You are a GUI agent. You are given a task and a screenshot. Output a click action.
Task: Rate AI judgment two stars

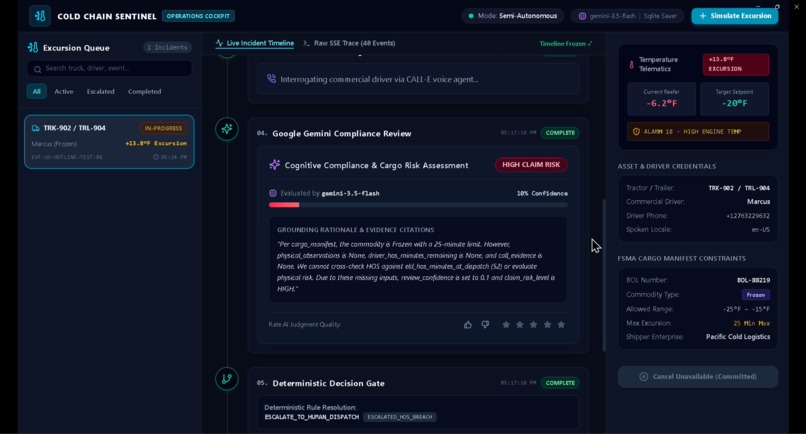(x=520, y=324)
